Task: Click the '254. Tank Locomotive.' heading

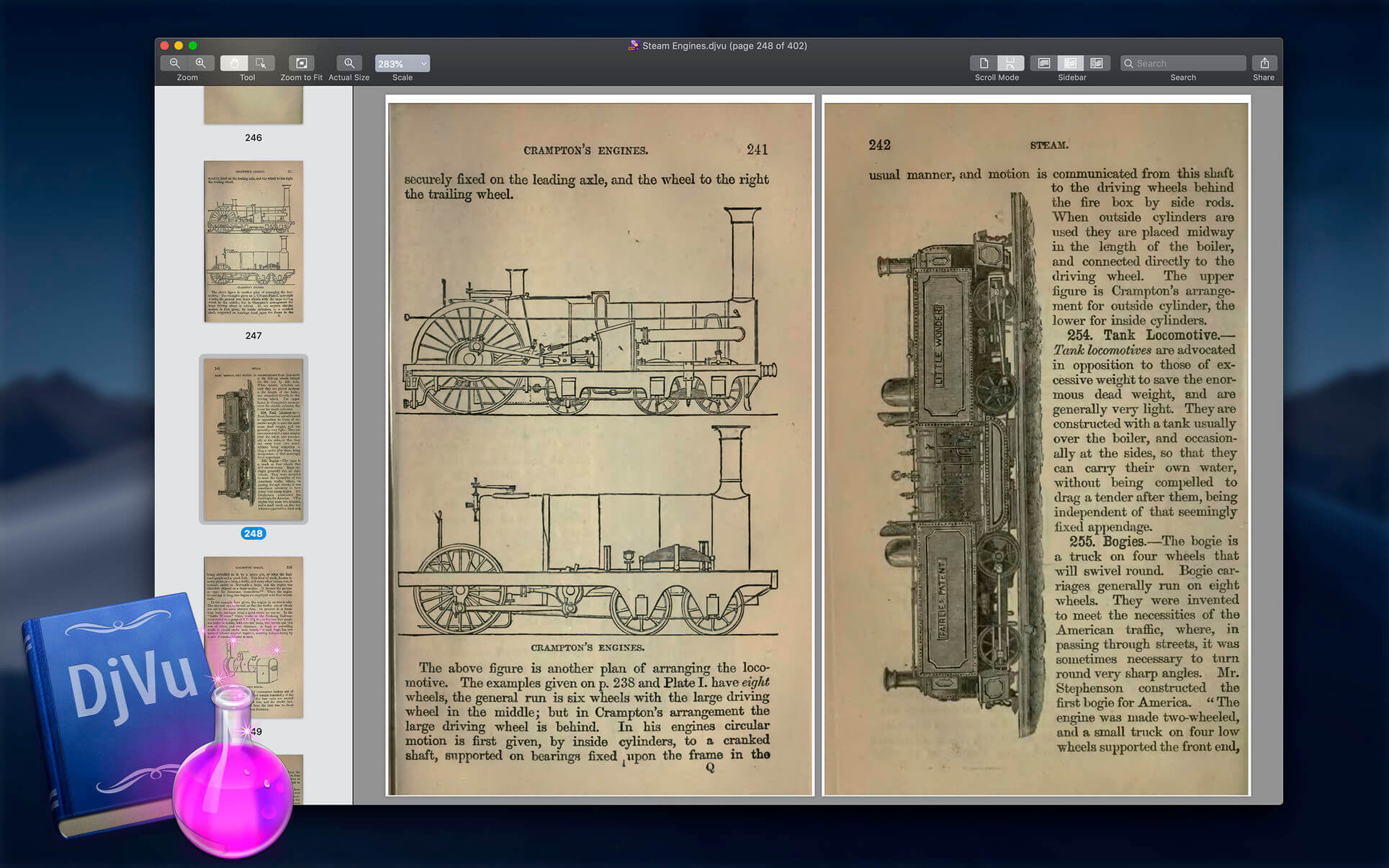Action: [x=1151, y=335]
